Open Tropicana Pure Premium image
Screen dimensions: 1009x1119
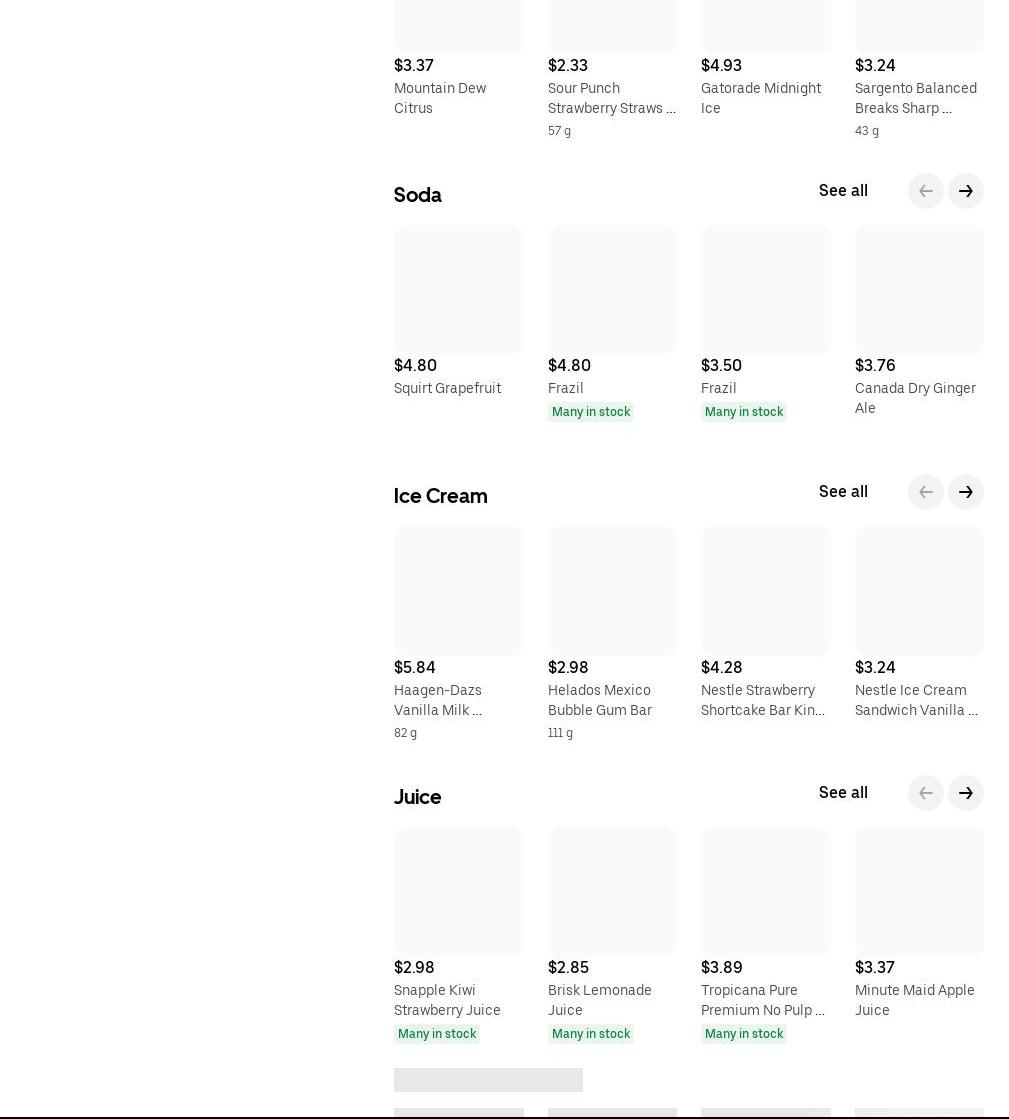(x=766, y=891)
